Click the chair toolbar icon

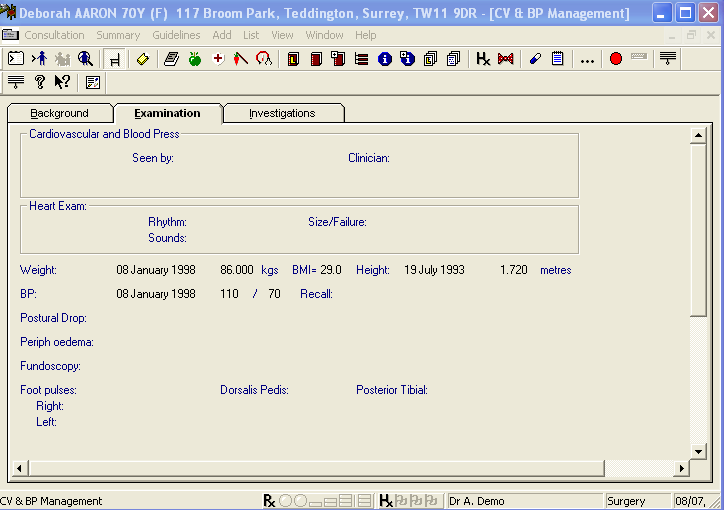click(x=113, y=59)
